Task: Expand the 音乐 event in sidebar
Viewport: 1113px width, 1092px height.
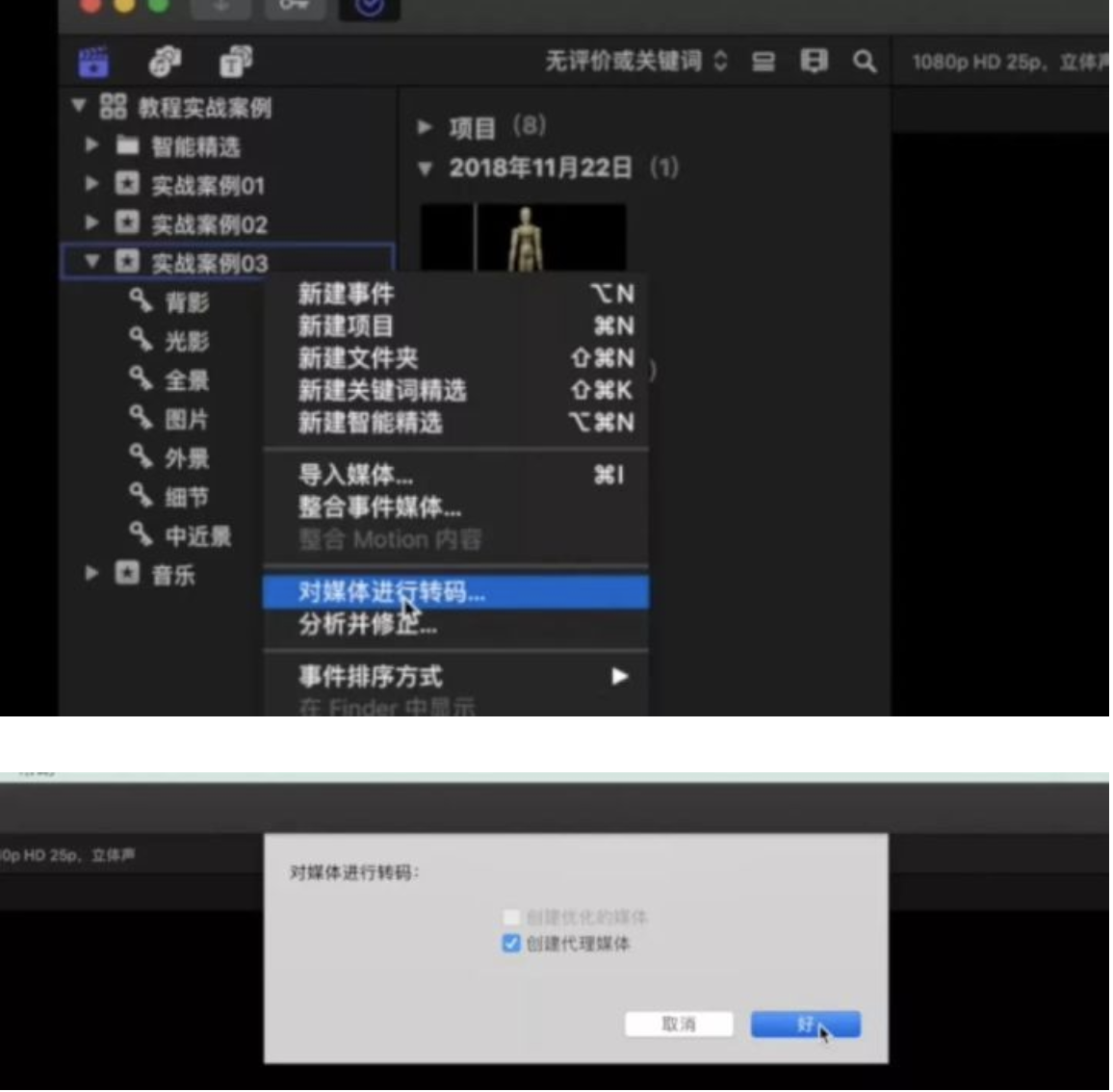Action: tap(92, 573)
